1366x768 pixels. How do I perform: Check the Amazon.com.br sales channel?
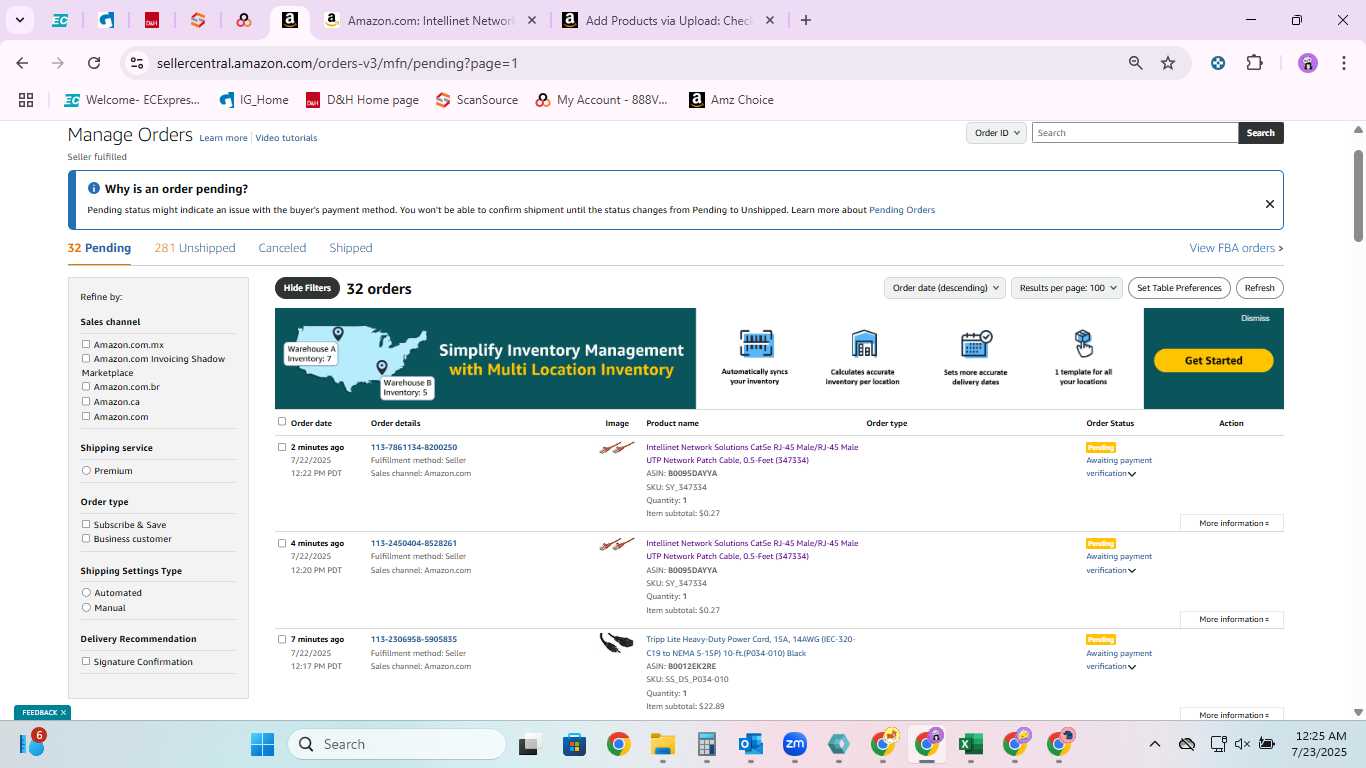tap(86, 386)
